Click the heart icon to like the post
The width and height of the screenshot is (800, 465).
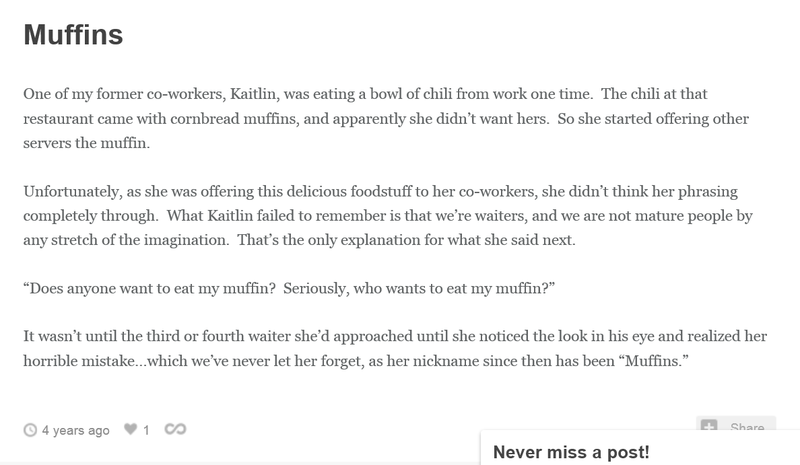(131, 429)
